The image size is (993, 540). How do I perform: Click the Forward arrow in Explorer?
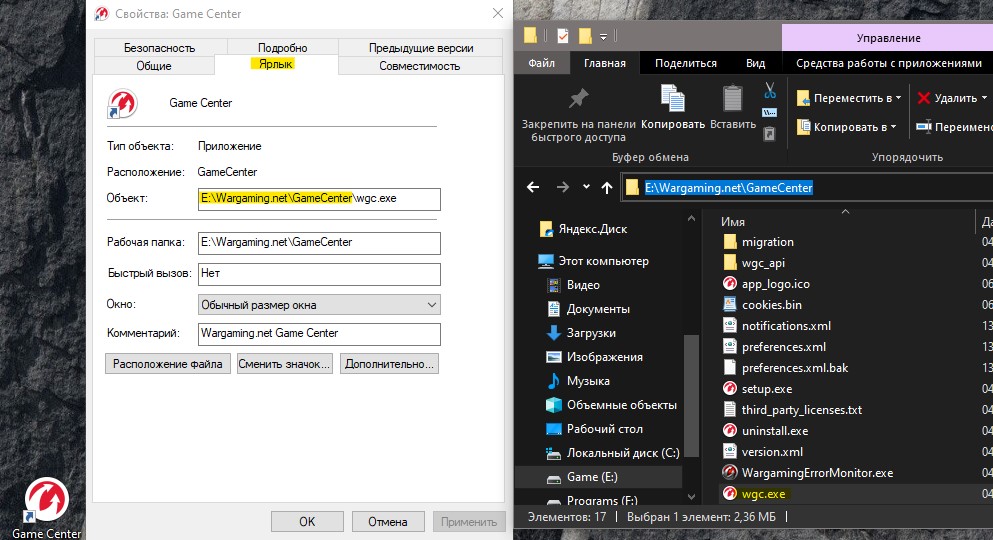562,187
